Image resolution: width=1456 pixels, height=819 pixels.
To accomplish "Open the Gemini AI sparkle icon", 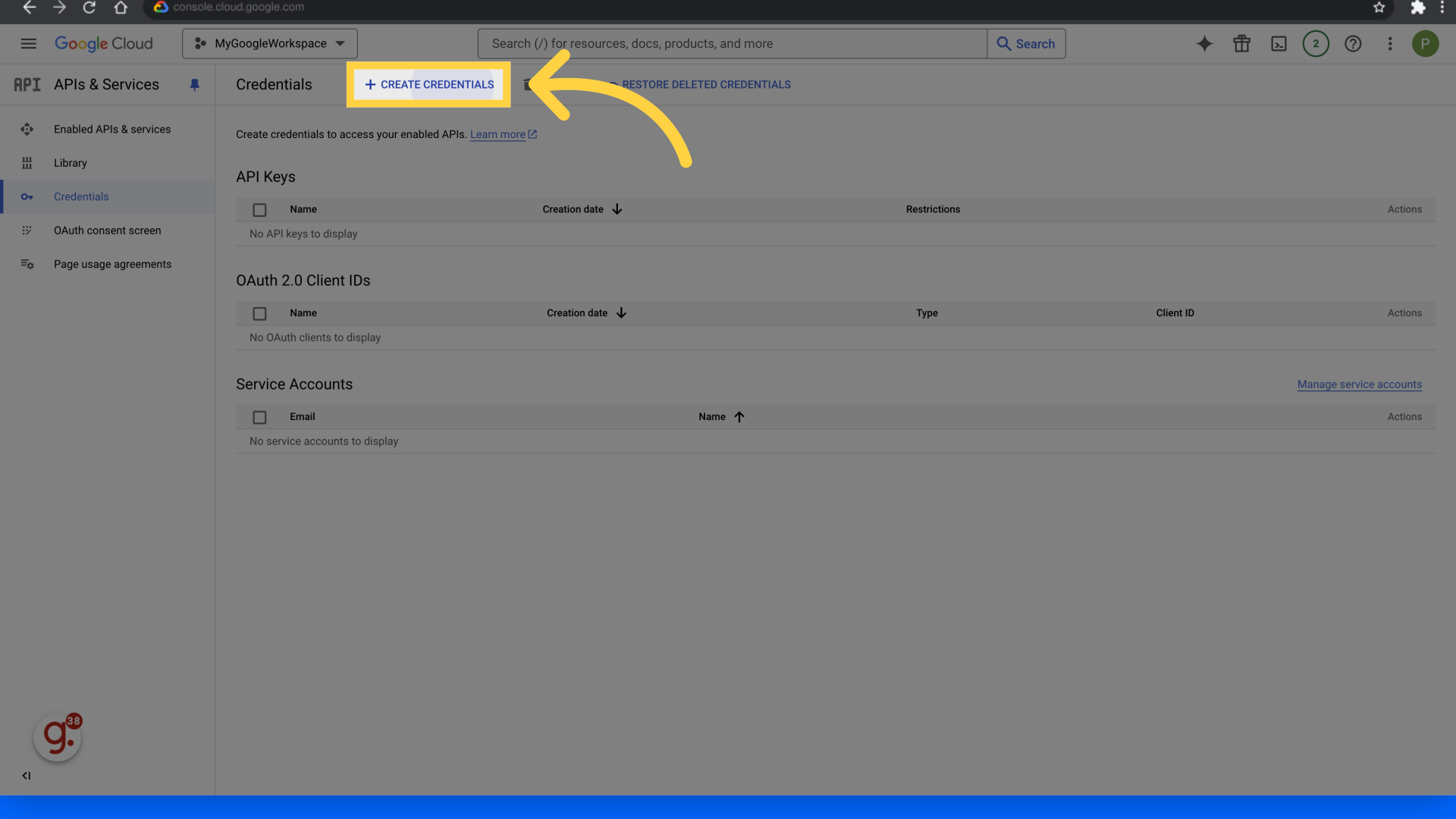I will (1204, 44).
